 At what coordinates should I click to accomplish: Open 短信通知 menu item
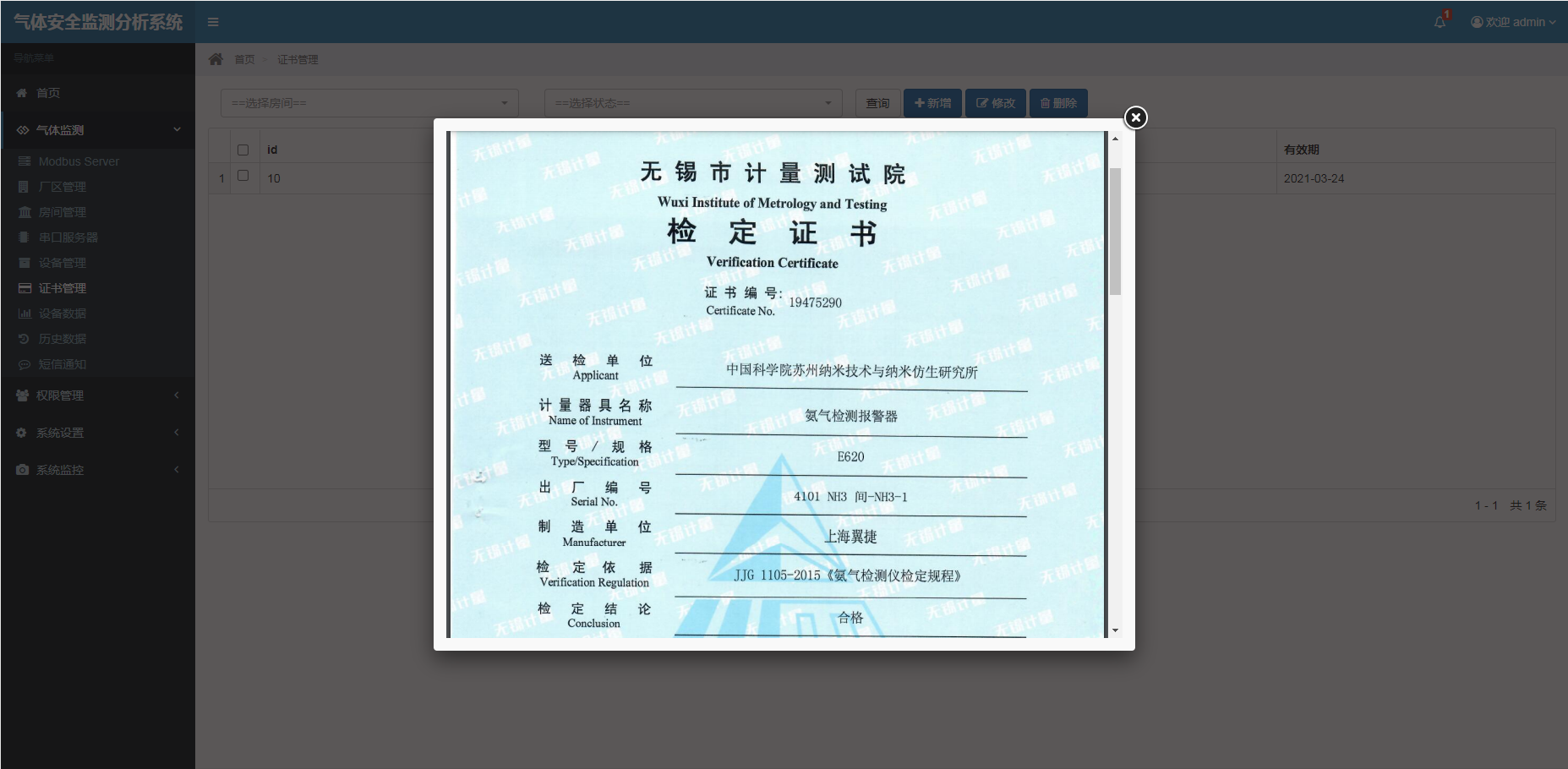coord(63,364)
